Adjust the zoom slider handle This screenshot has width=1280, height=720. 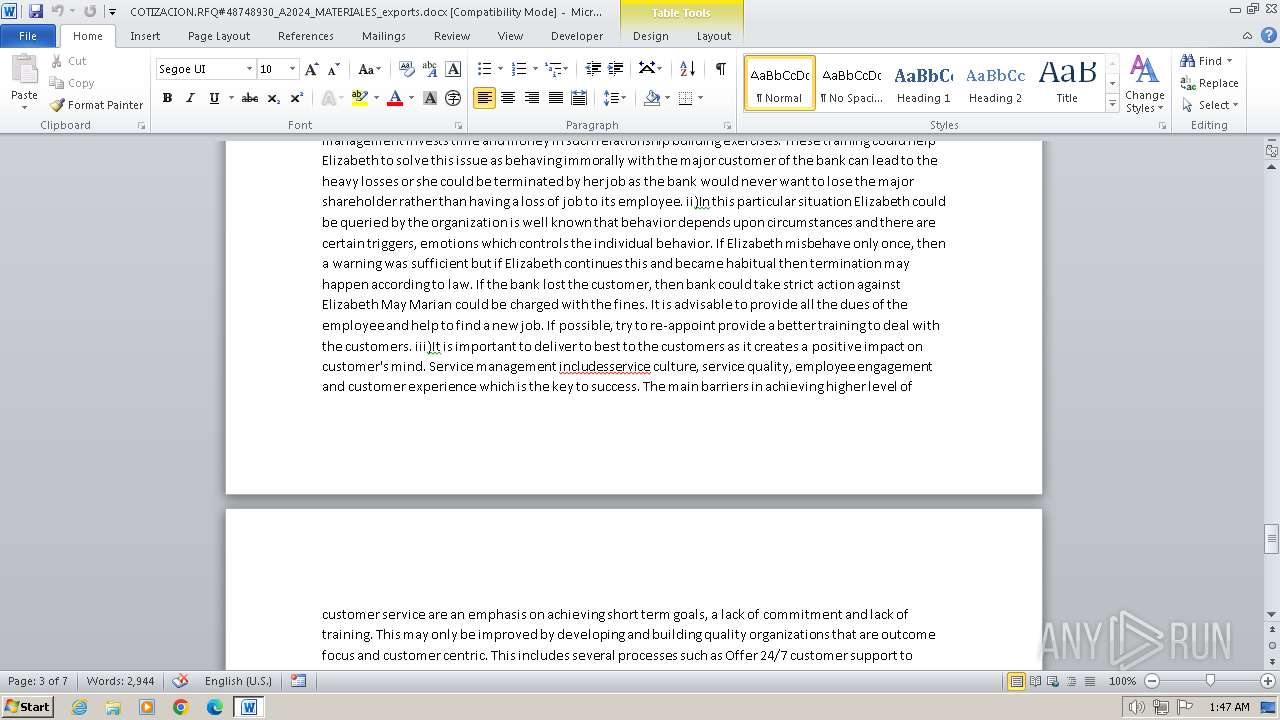click(1210, 681)
